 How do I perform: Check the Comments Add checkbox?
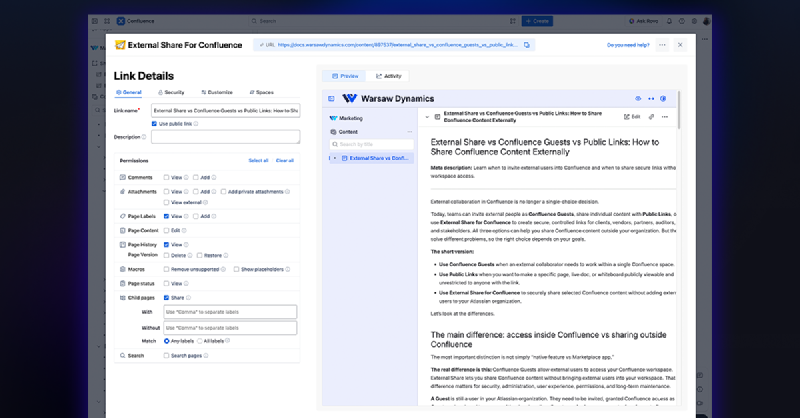pos(195,178)
